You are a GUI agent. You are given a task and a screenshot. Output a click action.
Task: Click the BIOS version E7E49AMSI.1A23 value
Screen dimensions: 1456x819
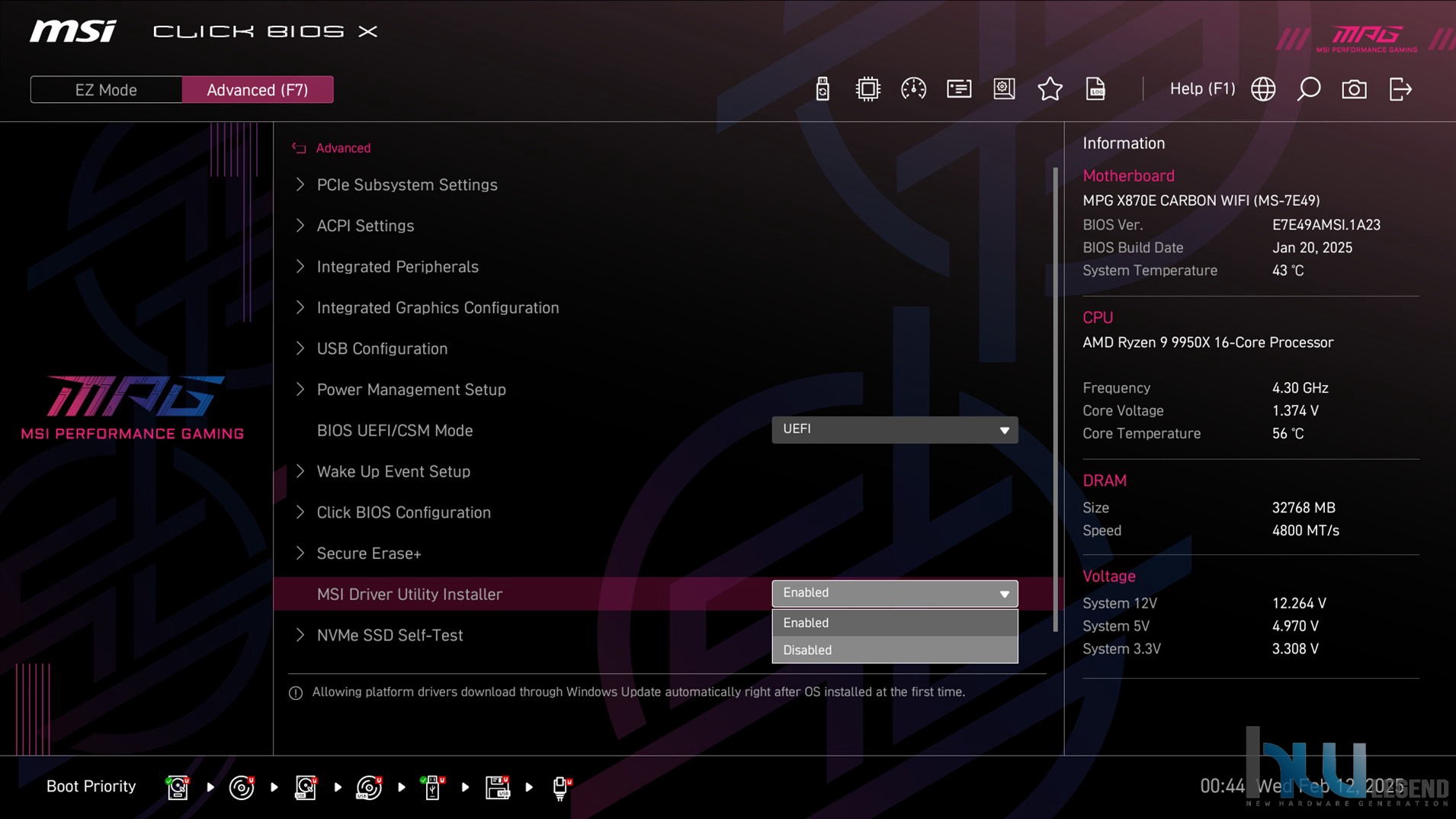click(1326, 225)
